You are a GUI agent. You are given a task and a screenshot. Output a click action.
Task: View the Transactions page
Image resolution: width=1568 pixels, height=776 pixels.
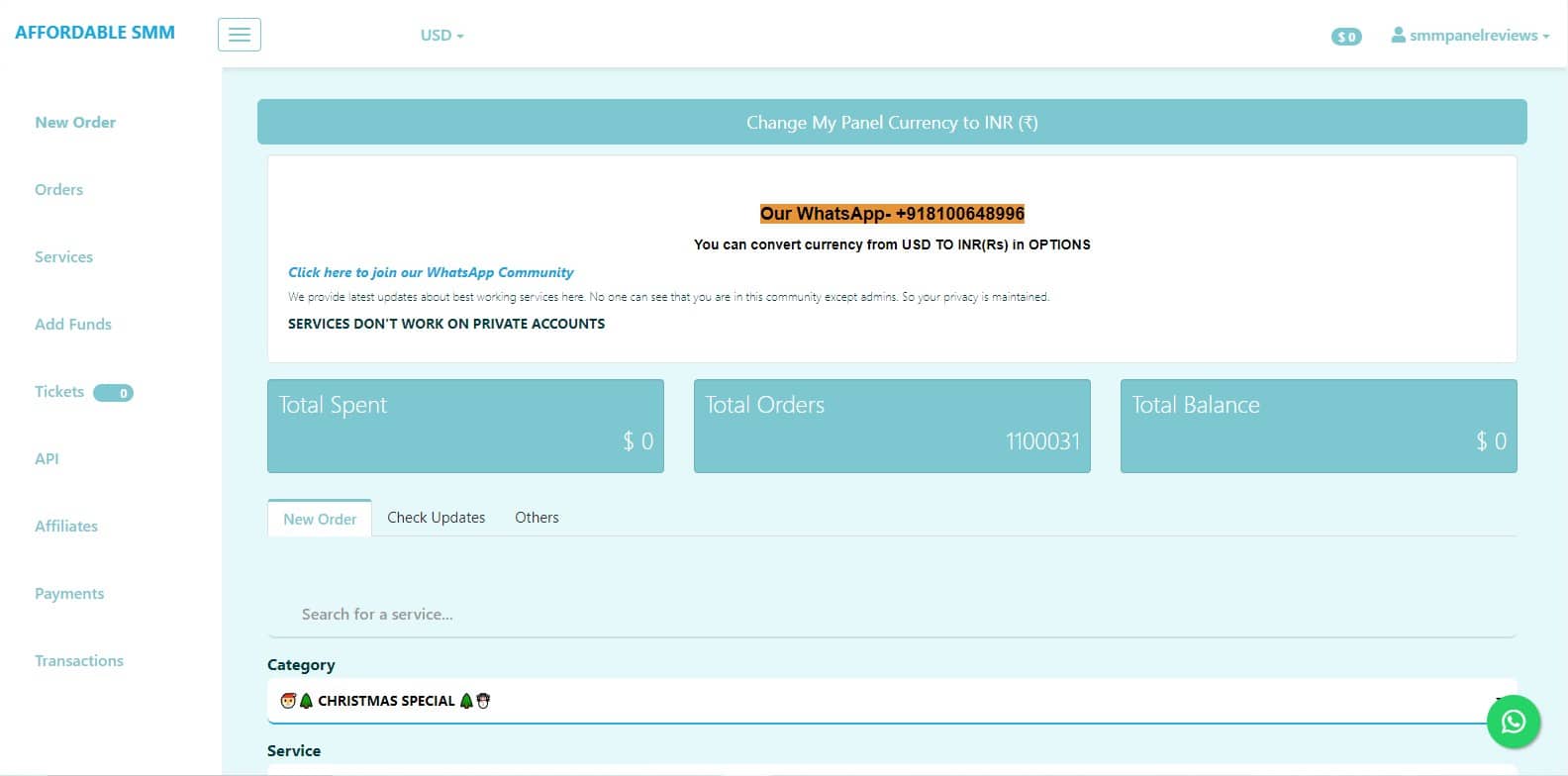(x=79, y=660)
